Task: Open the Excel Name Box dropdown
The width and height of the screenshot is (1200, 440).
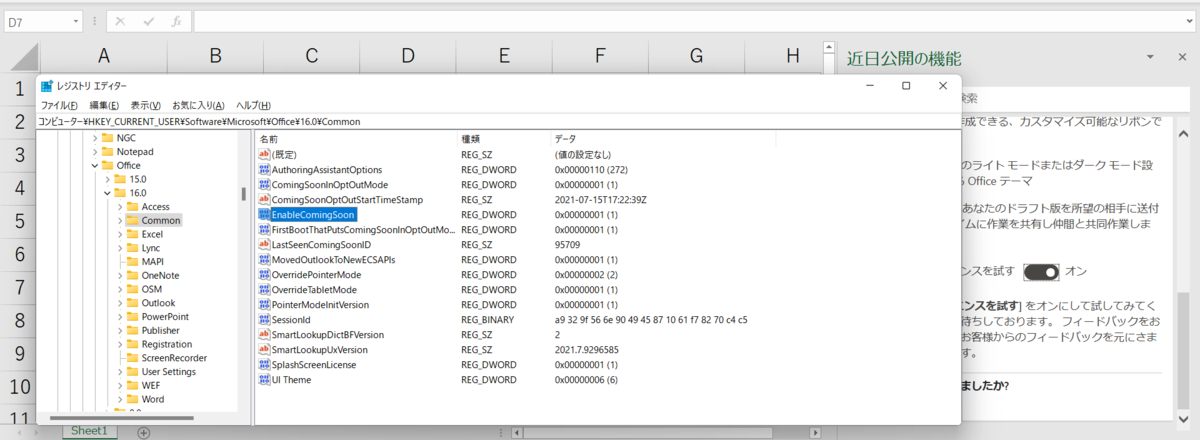Action: (77, 21)
